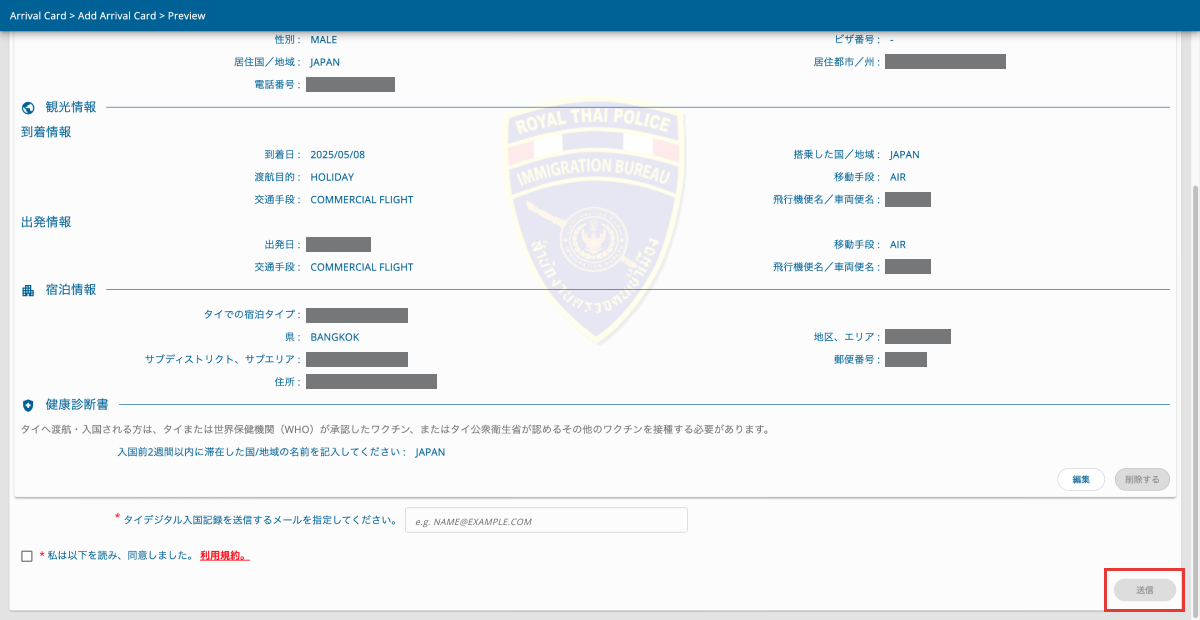Screen dimensions: 1200x620
Task: Click the shield icon beside 健康診断書
Action: tap(28, 404)
